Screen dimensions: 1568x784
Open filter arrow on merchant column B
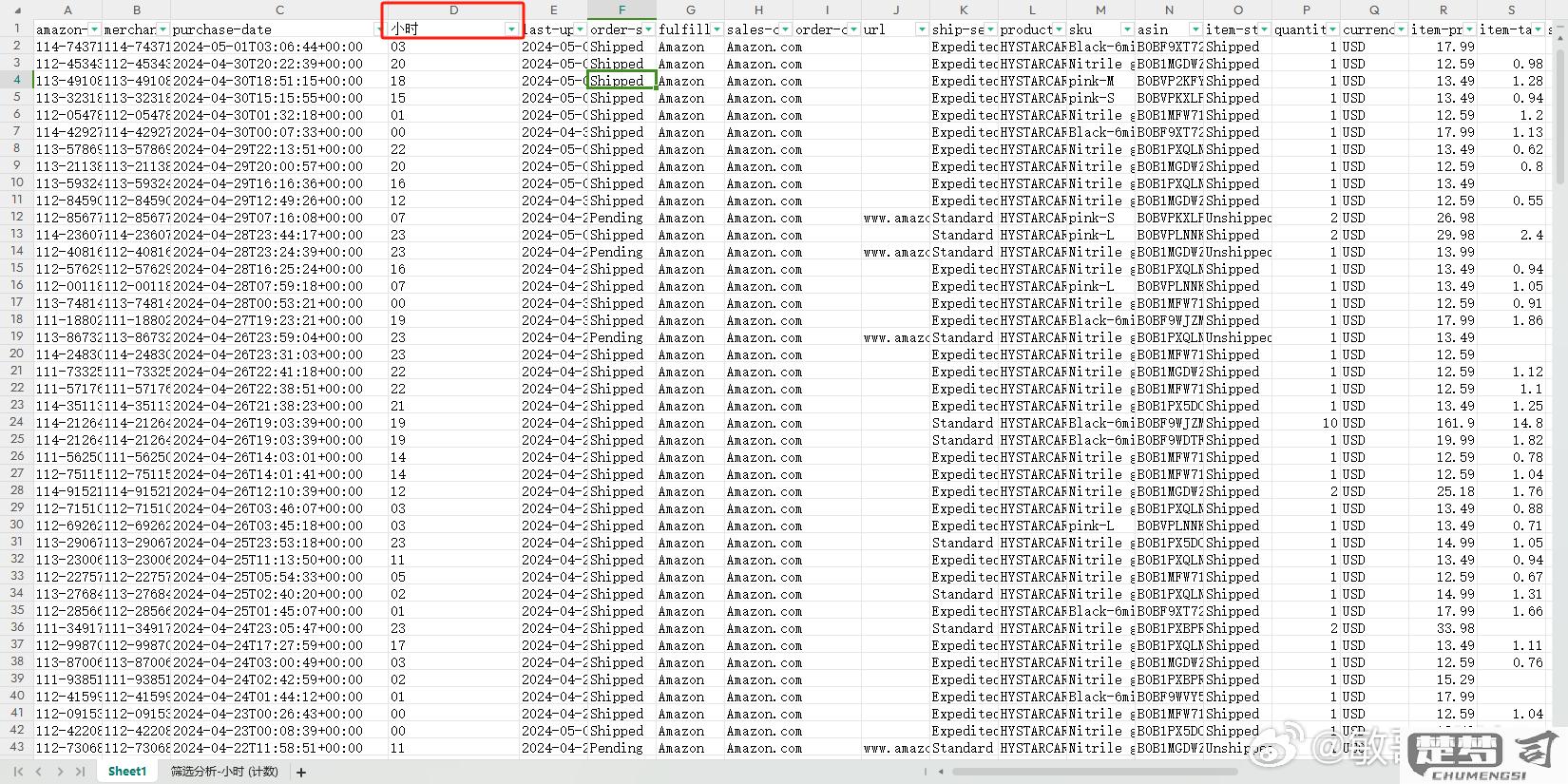pos(163,29)
